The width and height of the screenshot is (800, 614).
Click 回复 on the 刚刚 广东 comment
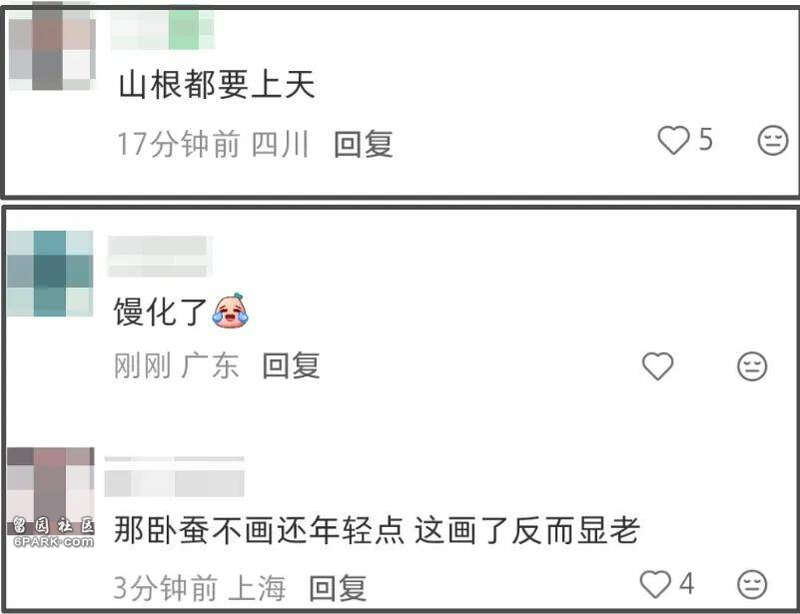pos(291,366)
